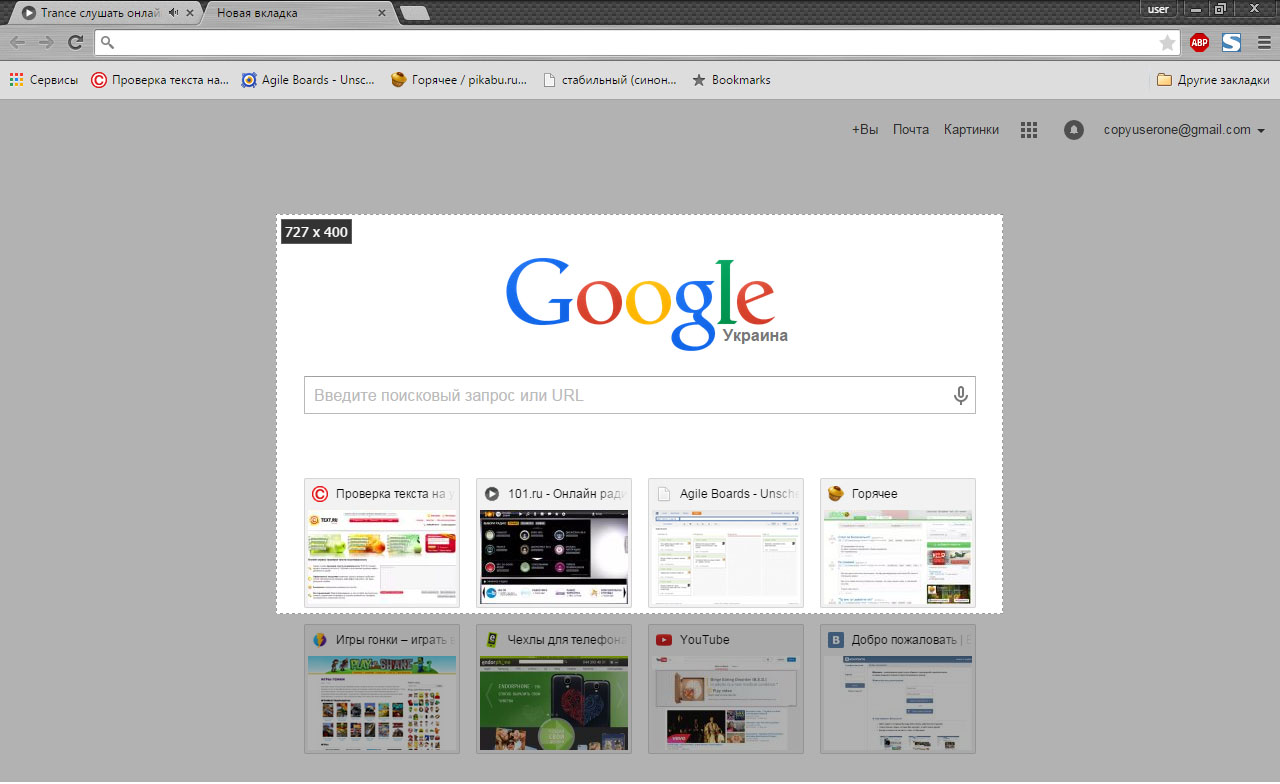Open the Картинки link
Screen dimensions: 1280x784
pyautogui.click(x=971, y=130)
